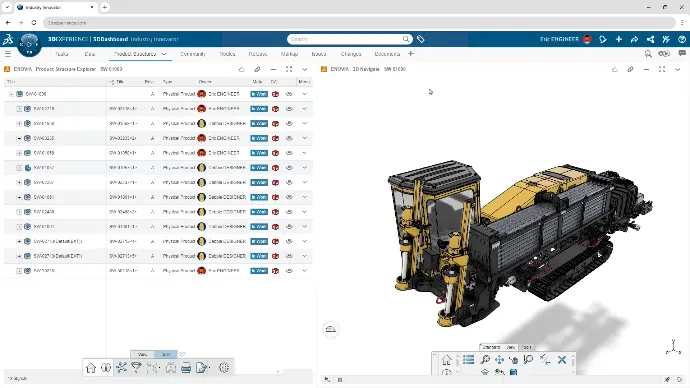Open the hamburger menu beside the tabs
This screenshot has height=388, width=690.
click(x=7, y=54)
